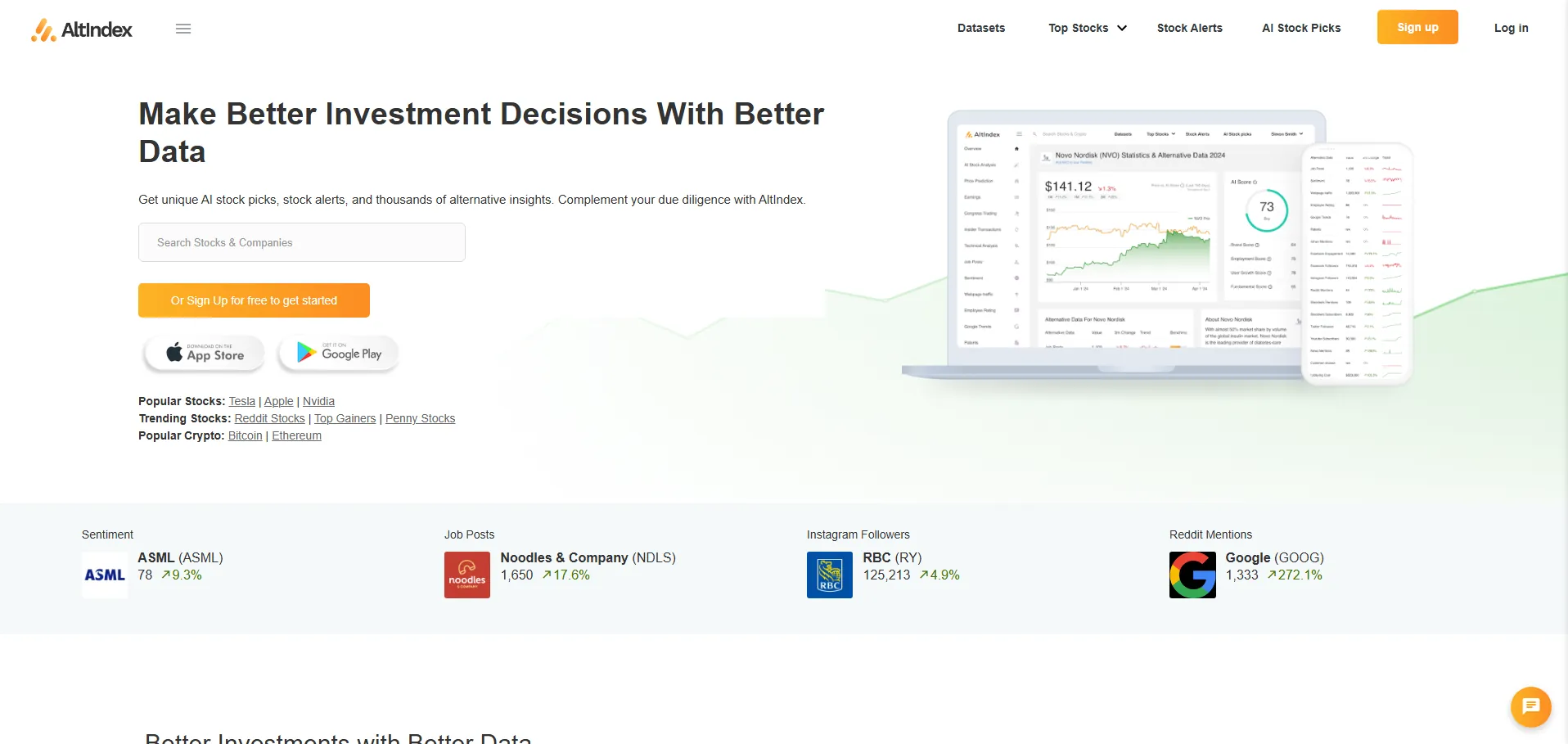Open the Tesla popular stock link
This screenshot has height=744, width=1568.
click(241, 401)
